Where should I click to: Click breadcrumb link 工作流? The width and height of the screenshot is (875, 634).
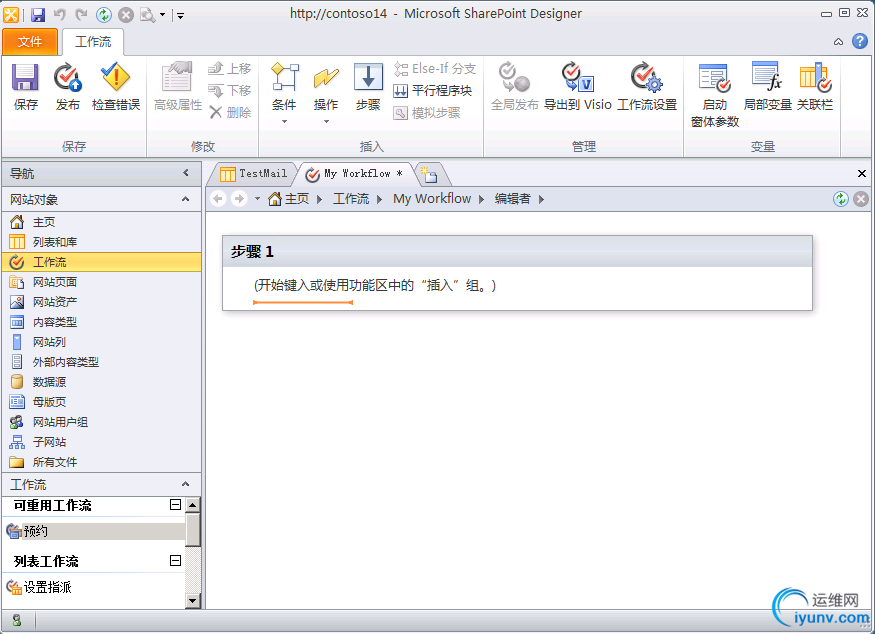tap(351, 199)
